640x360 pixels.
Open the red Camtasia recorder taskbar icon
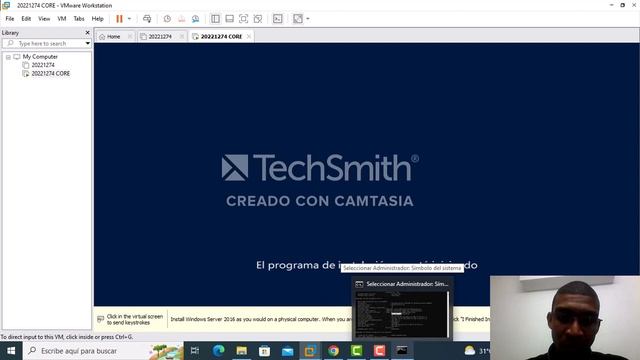379,351
